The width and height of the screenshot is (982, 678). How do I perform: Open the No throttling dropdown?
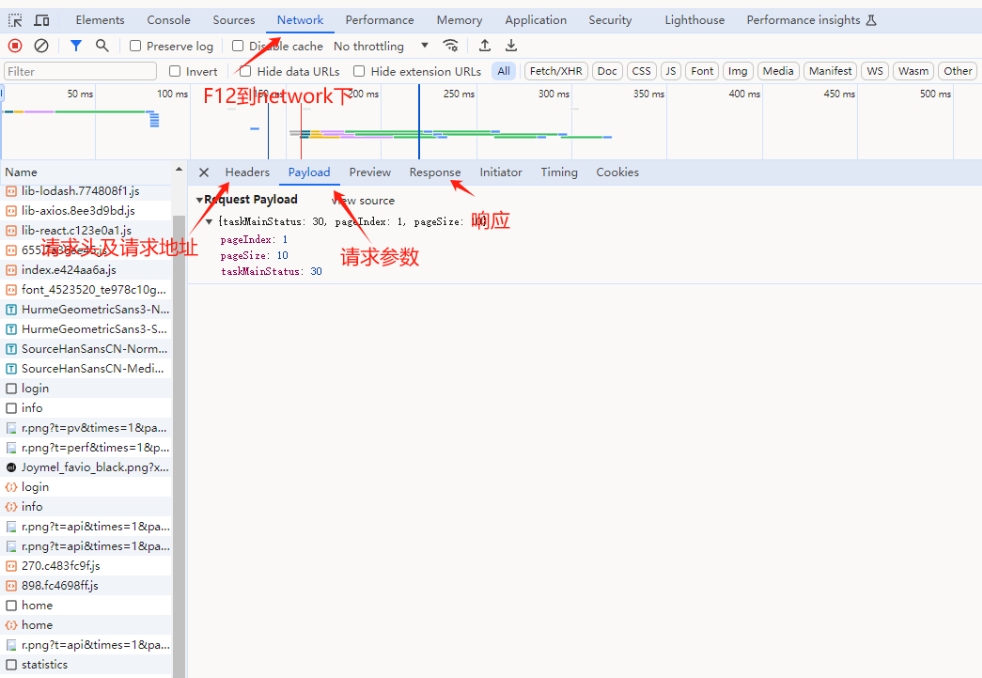pyautogui.click(x=380, y=46)
